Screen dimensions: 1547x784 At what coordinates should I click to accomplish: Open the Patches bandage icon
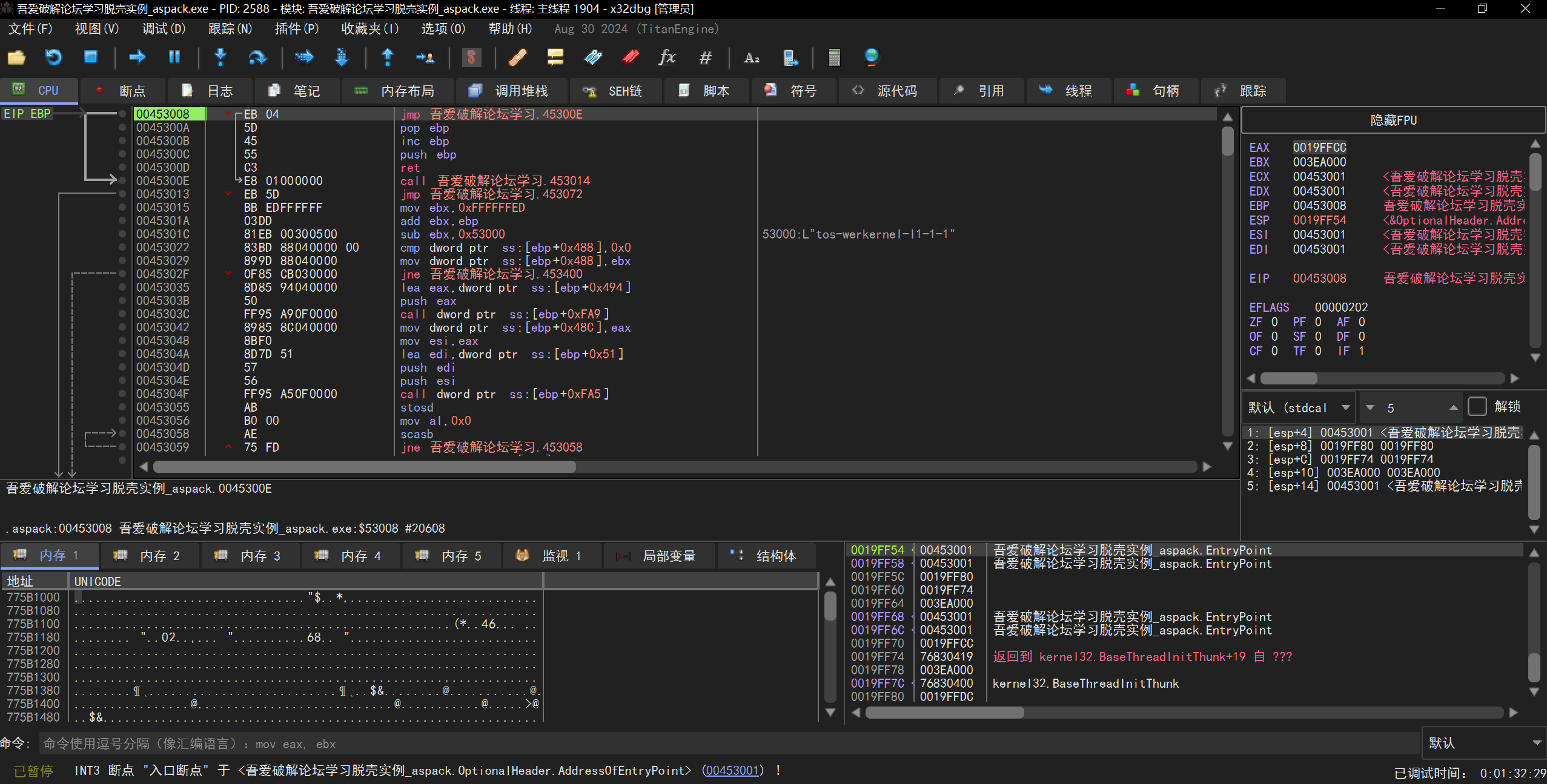517,58
